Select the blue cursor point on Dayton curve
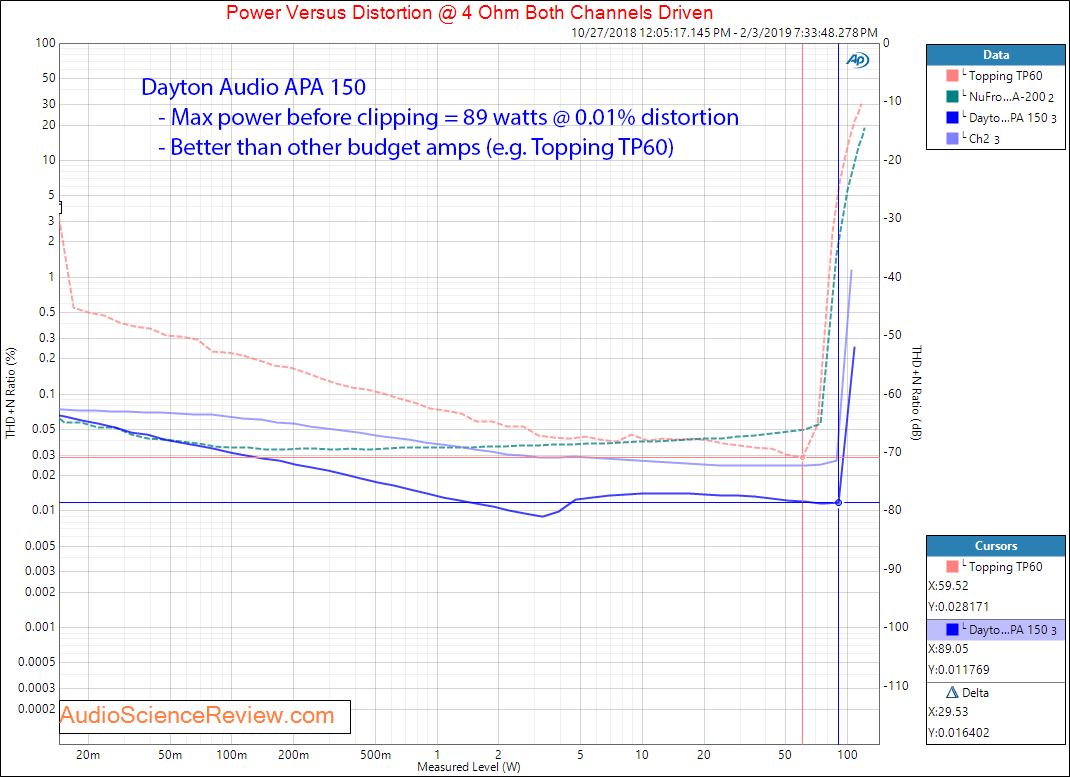Screen dimensions: 1070x777 coord(839,503)
